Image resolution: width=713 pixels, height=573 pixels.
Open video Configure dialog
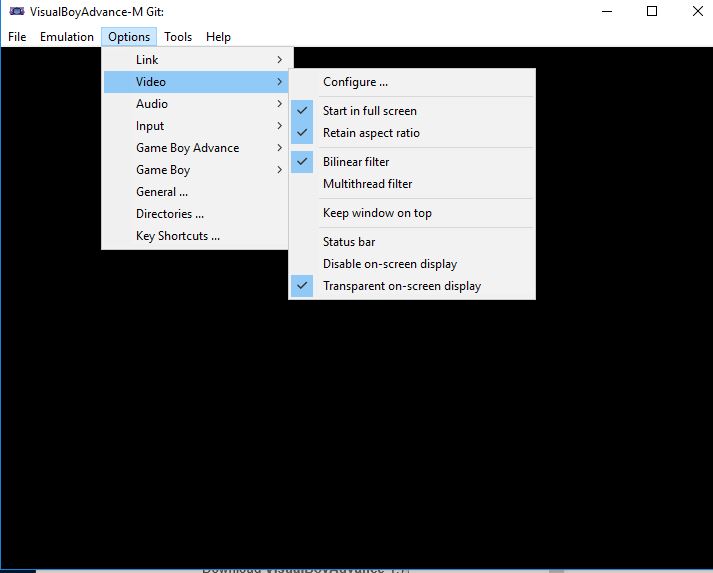412,82
